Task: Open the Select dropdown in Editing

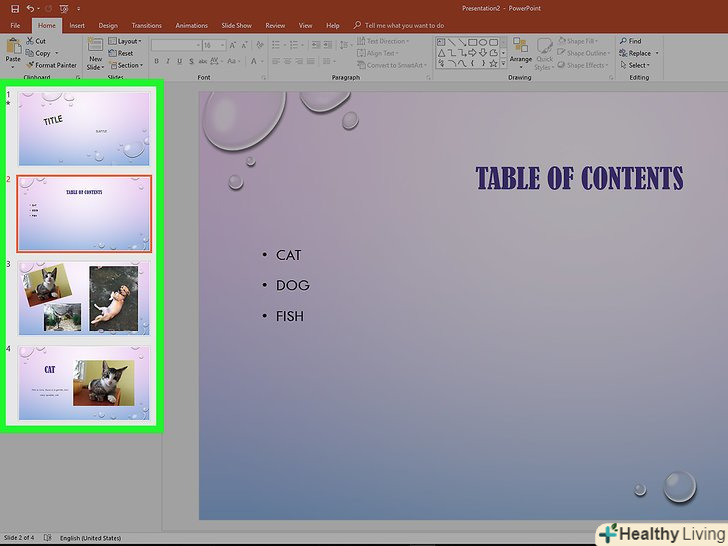Action: (635, 65)
